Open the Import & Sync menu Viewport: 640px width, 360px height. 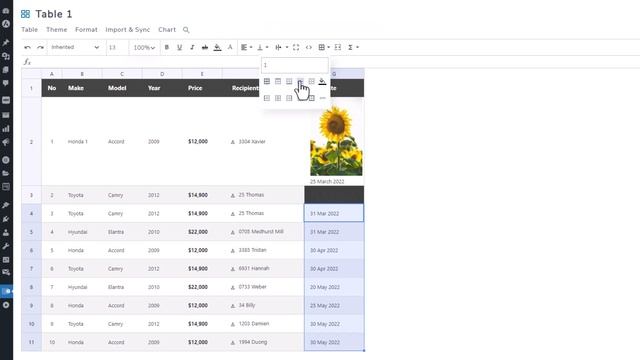[x=127, y=30]
